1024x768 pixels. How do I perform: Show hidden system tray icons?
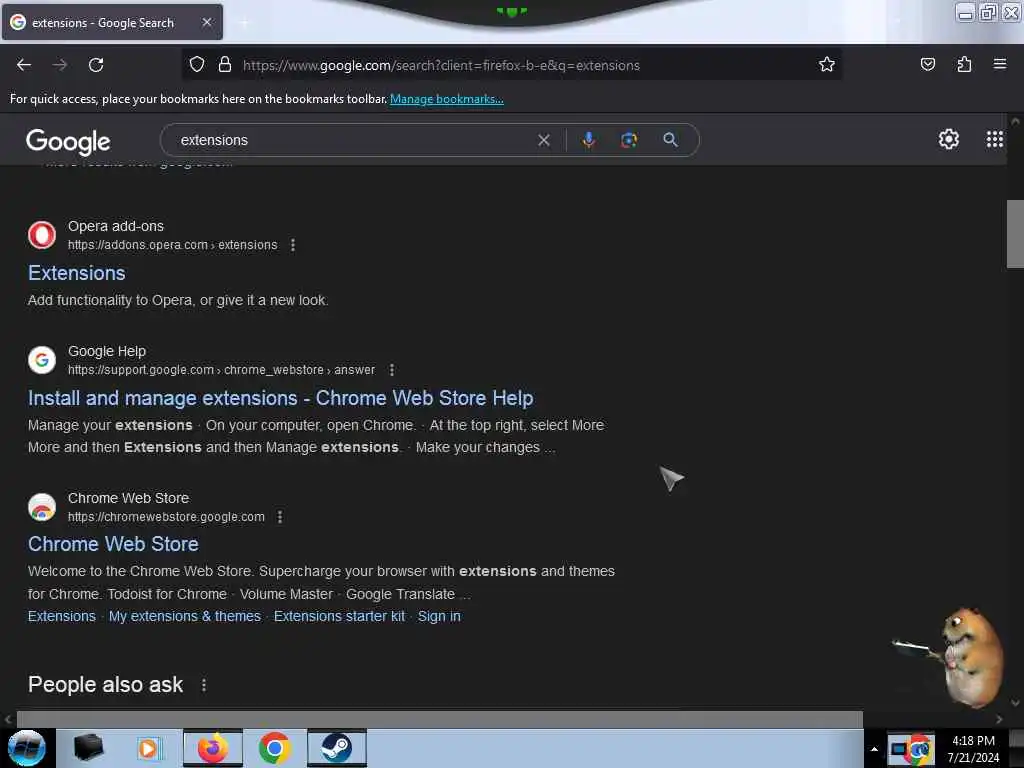click(874, 749)
